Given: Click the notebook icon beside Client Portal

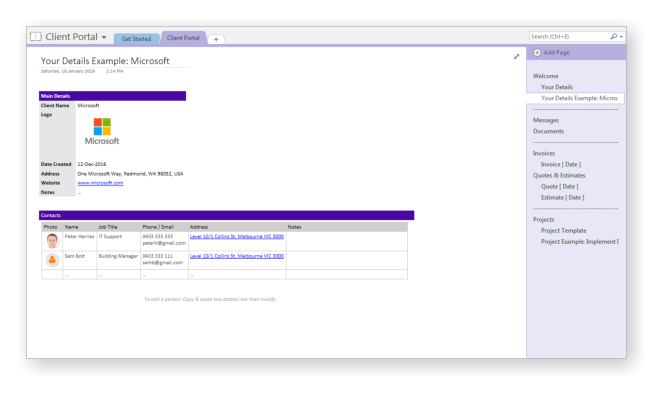Looking at the screenshot, I should 36,37.
